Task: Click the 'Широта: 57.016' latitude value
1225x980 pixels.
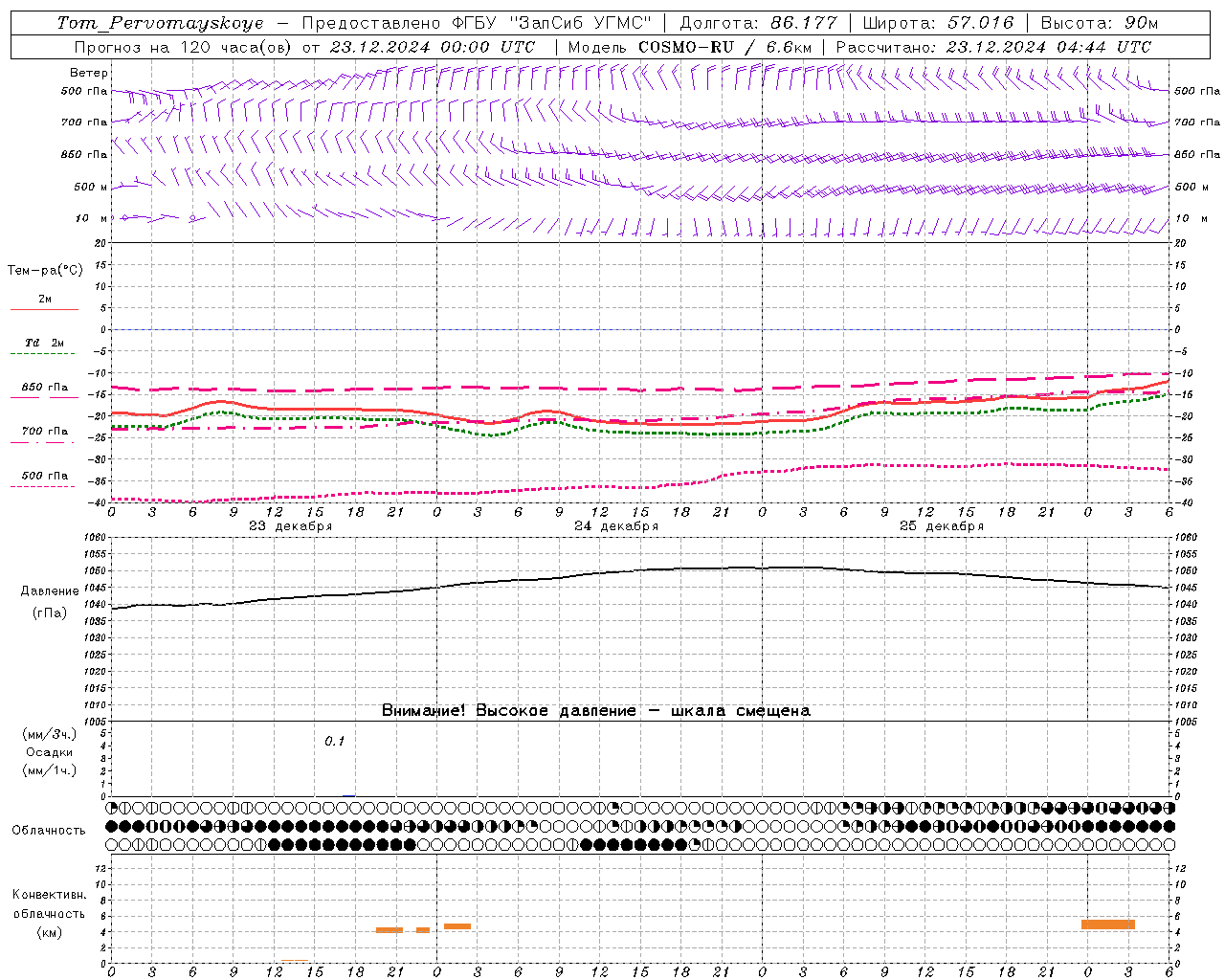Action: (938, 23)
